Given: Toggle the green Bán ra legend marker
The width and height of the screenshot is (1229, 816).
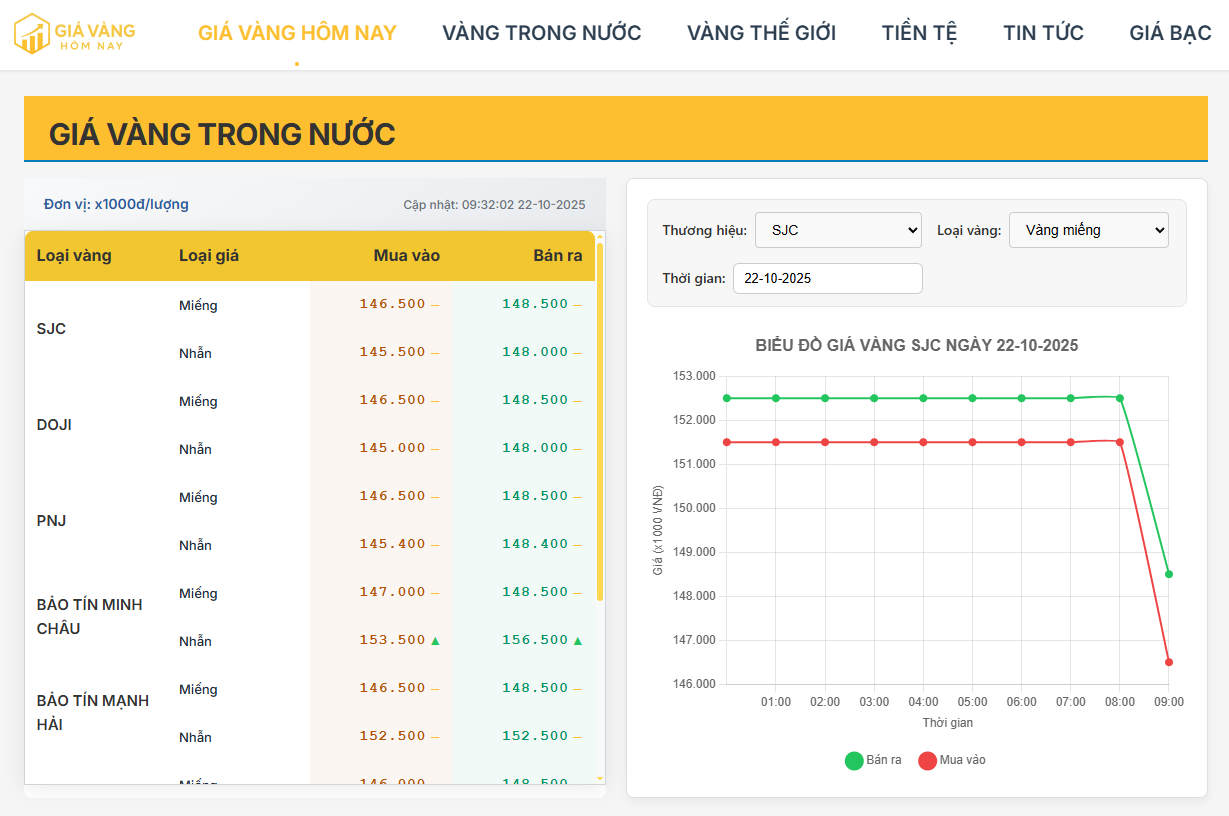Looking at the screenshot, I should 854,760.
